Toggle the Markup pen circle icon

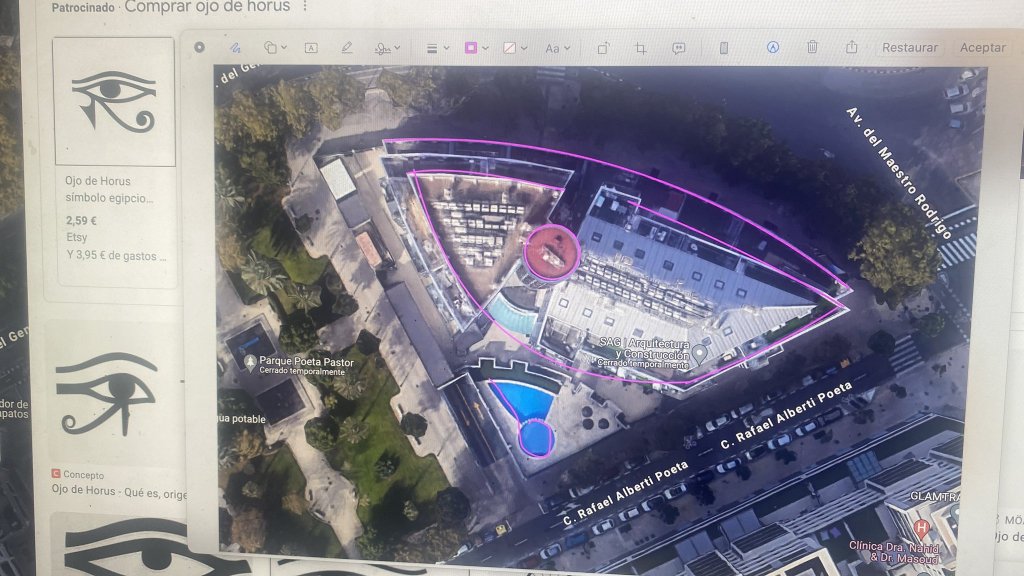tap(773, 47)
